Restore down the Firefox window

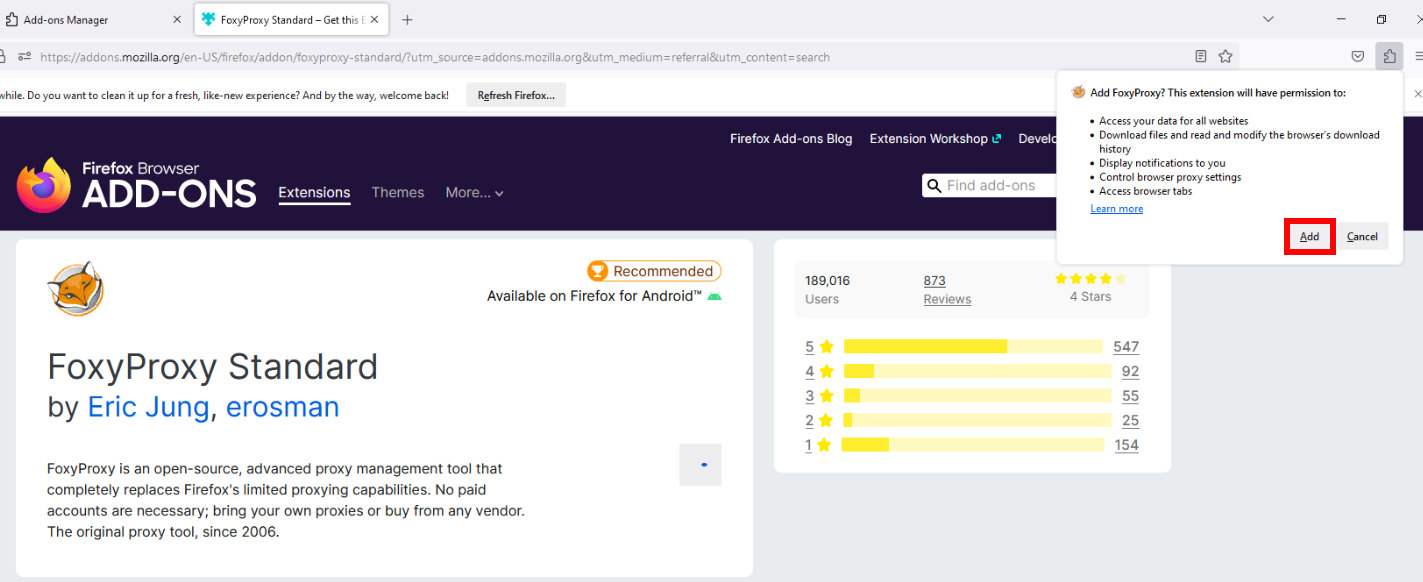pos(1382,20)
